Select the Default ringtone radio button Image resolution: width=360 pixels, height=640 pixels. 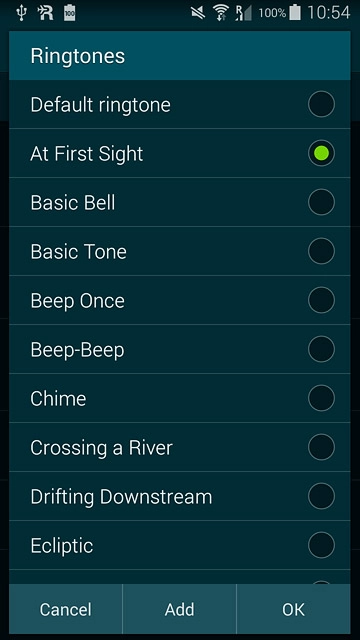tap(321, 104)
